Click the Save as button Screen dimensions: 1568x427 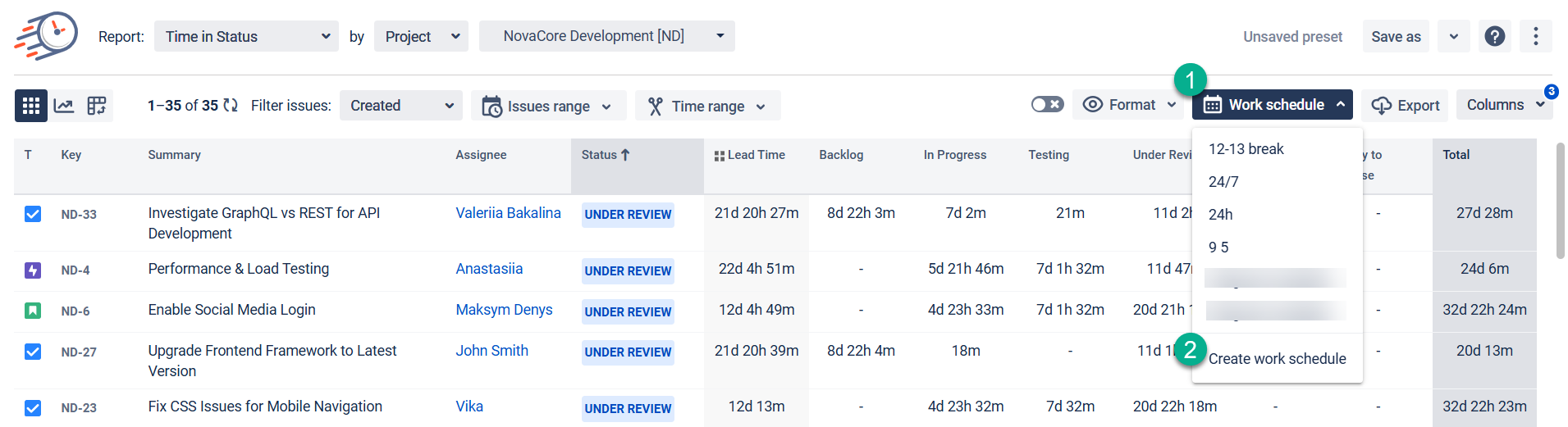pyautogui.click(x=1396, y=37)
